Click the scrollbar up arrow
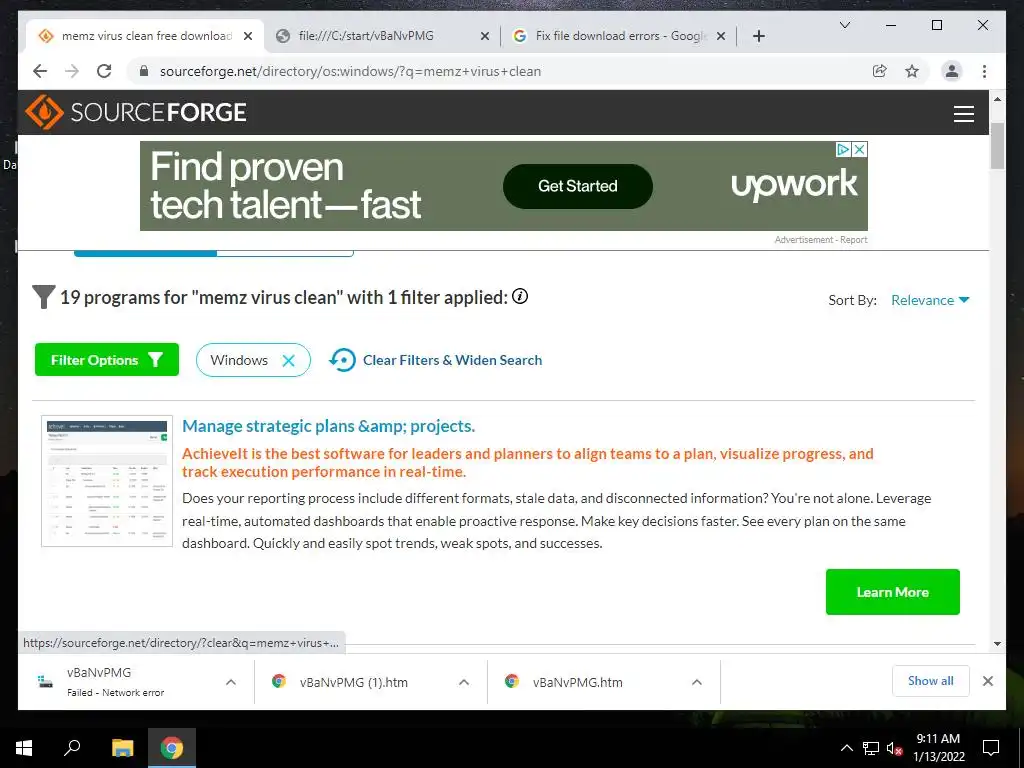The image size is (1024, 768). pos(997,99)
